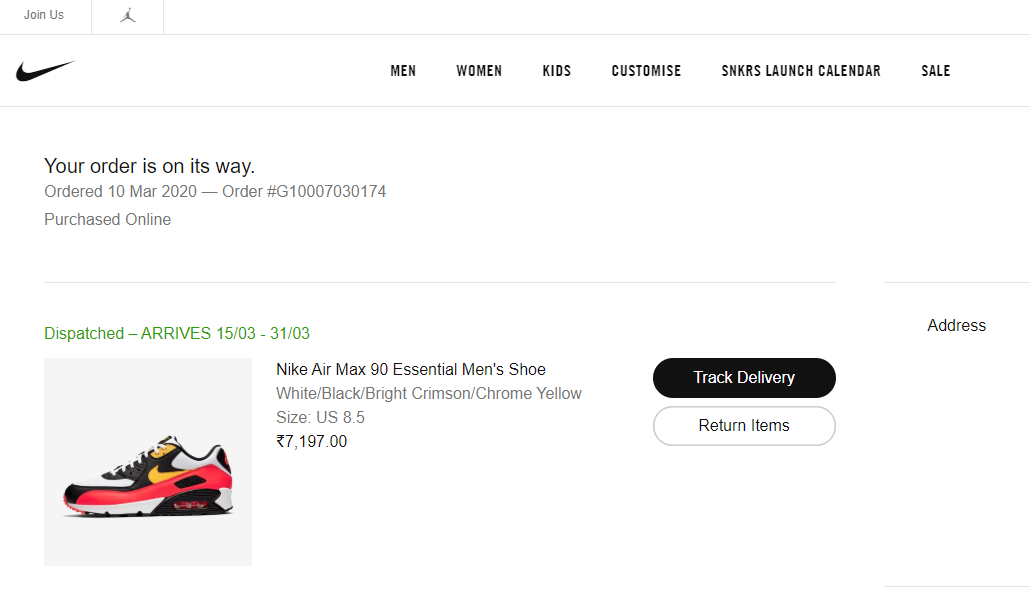
Task: Click Nike Air Max 90 Essential product name
Action: pyautogui.click(x=411, y=369)
